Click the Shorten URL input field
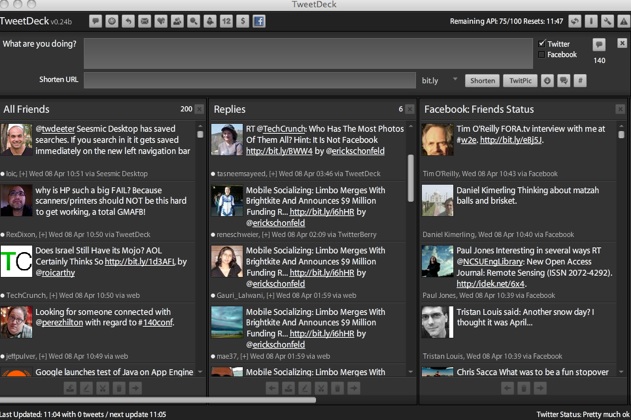This screenshot has height=420, width=631. coord(249,80)
